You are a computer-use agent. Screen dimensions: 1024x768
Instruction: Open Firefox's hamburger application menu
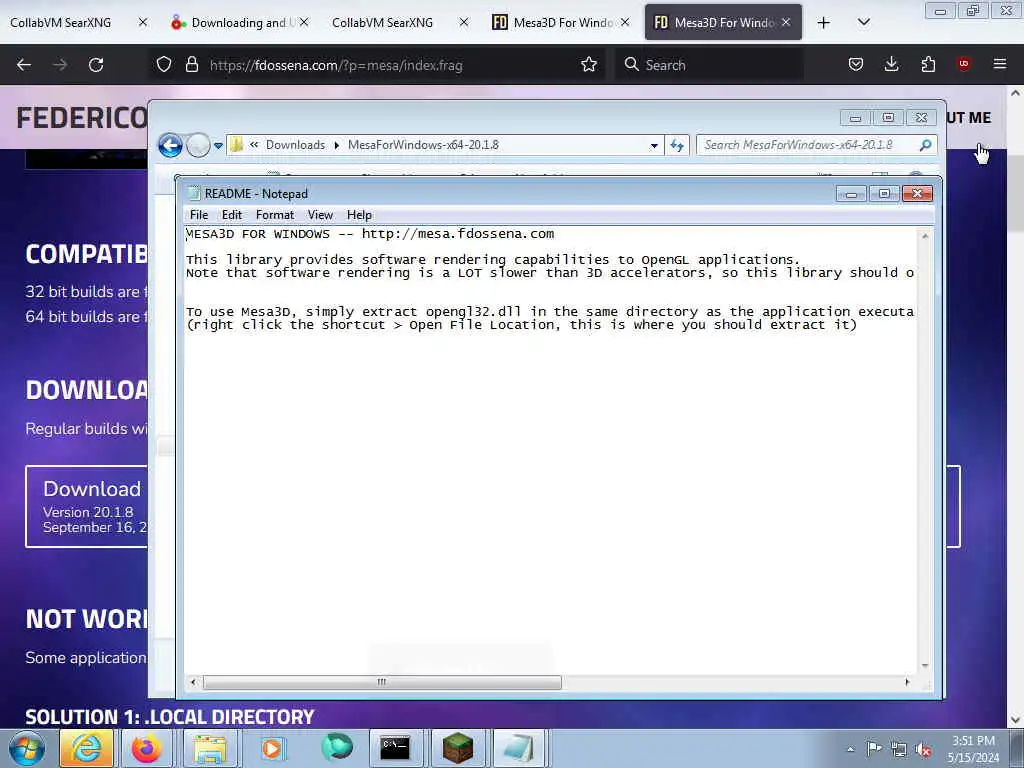[1000, 64]
